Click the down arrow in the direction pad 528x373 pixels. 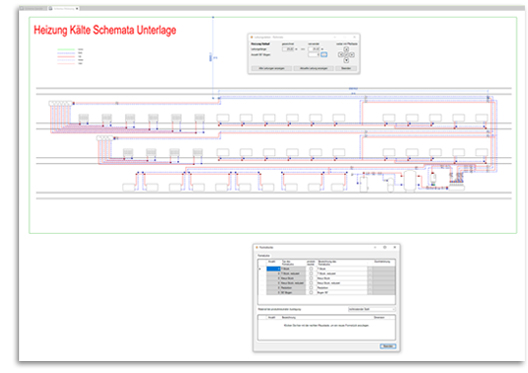coord(346,60)
